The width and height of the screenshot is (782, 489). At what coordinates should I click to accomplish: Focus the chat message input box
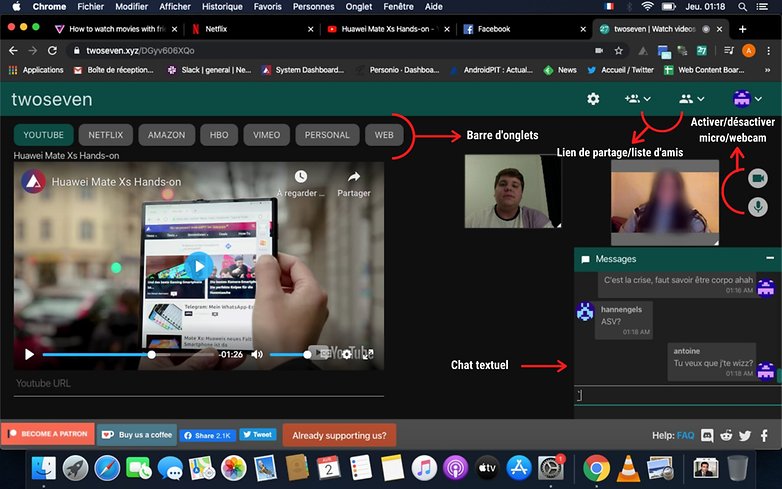coord(676,395)
